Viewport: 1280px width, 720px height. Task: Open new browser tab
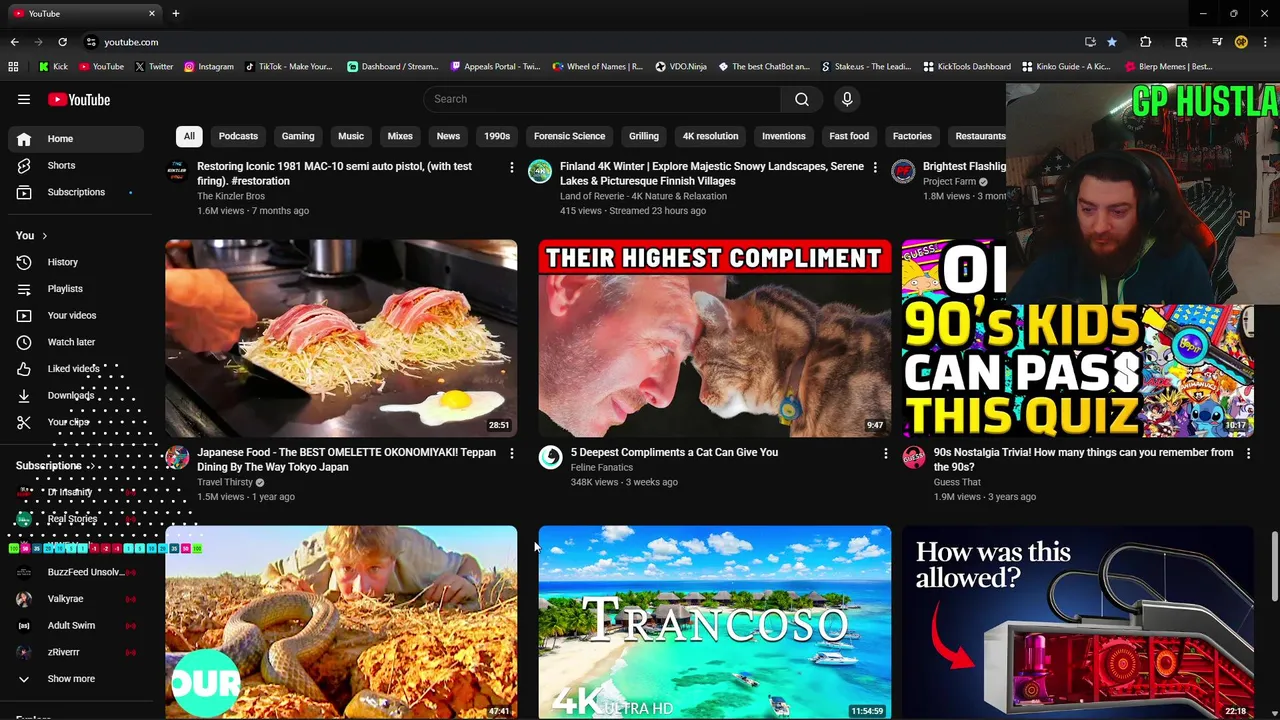[x=176, y=13]
